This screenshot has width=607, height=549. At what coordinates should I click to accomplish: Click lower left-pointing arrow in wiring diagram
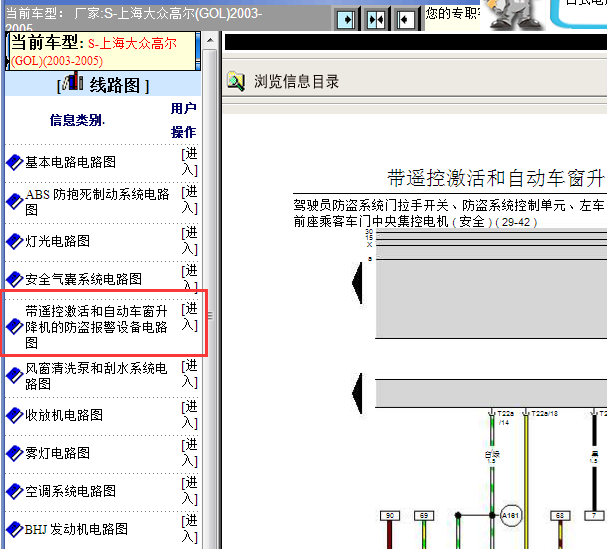[357, 394]
